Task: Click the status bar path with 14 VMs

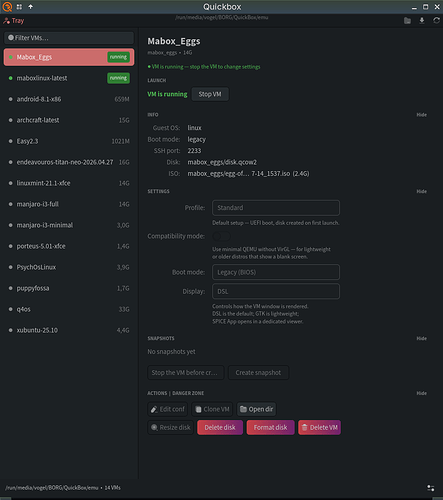Action: coord(63,488)
